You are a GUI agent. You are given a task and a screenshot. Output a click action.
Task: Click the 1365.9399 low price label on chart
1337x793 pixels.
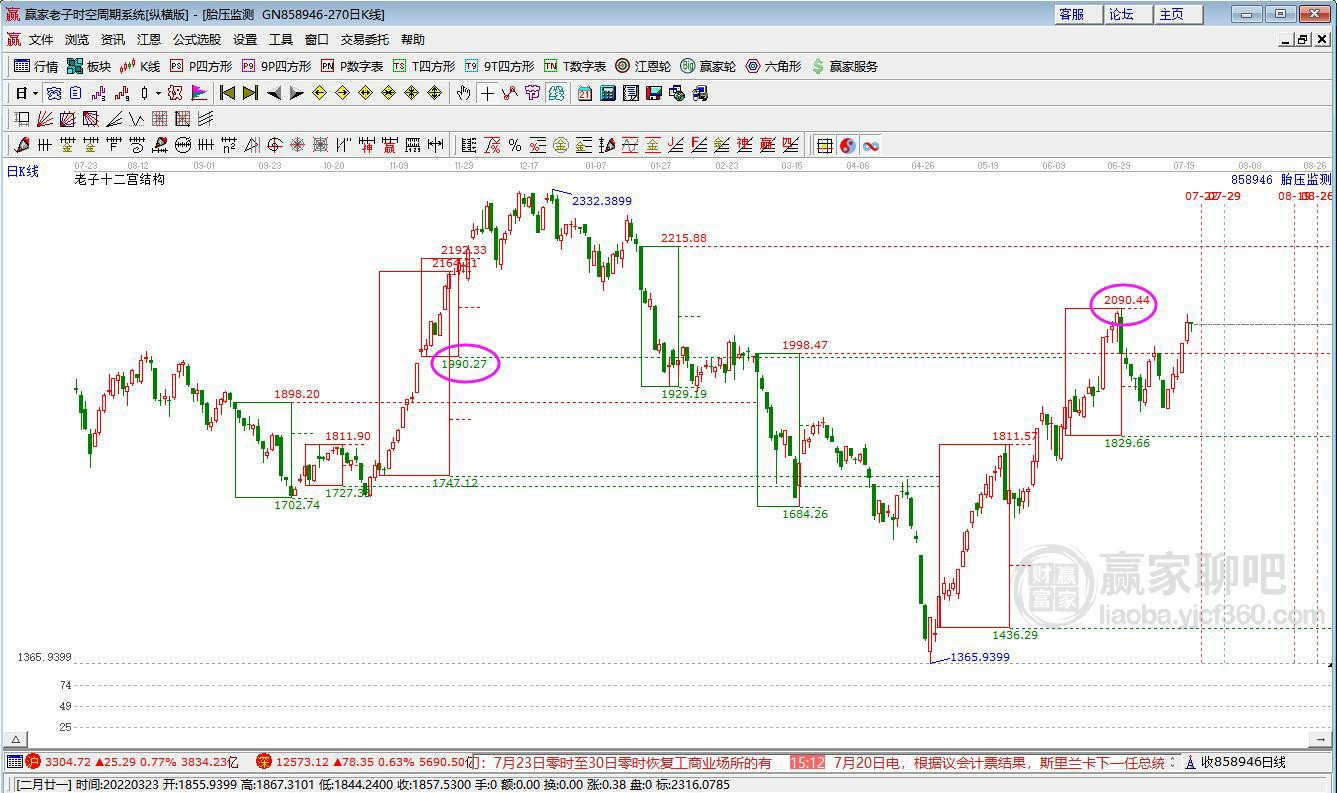[980, 657]
